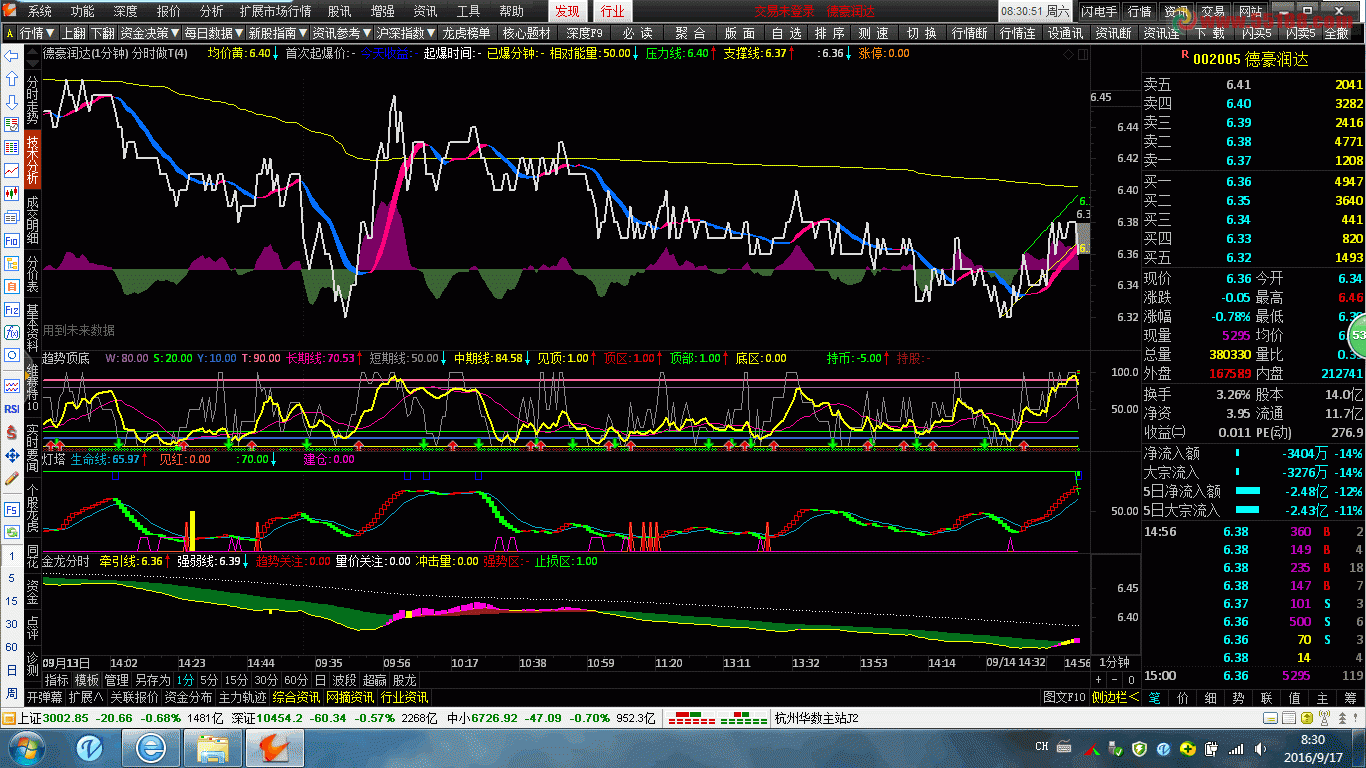Open the 侧边栏 toggle at bottom right

pos(1115,697)
